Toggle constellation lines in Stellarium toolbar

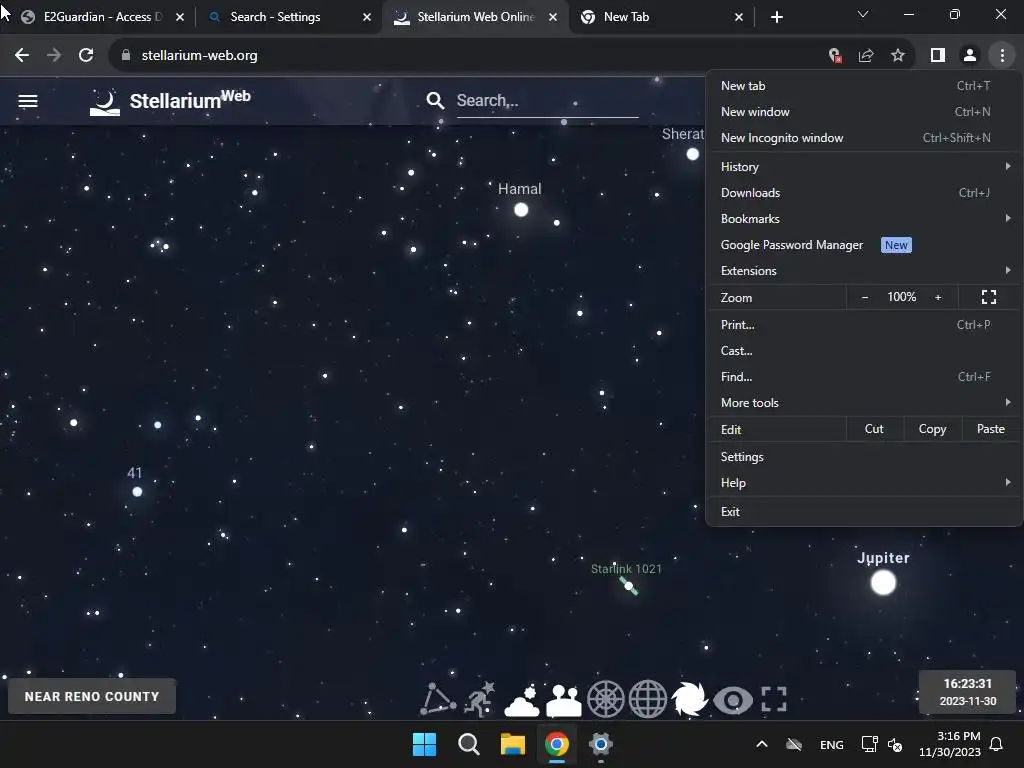click(x=438, y=699)
